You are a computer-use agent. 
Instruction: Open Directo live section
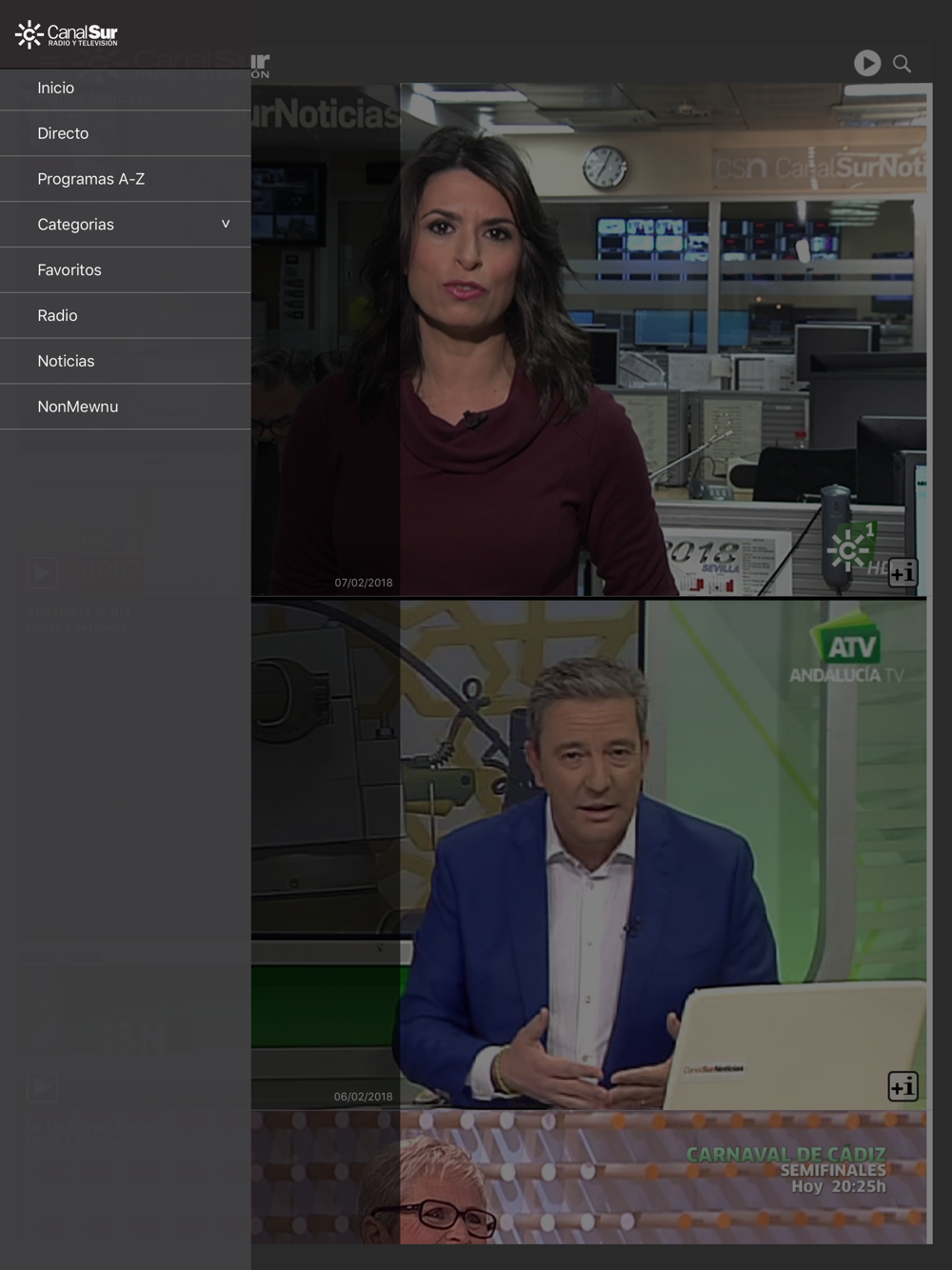pyautogui.click(x=126, y=133)
